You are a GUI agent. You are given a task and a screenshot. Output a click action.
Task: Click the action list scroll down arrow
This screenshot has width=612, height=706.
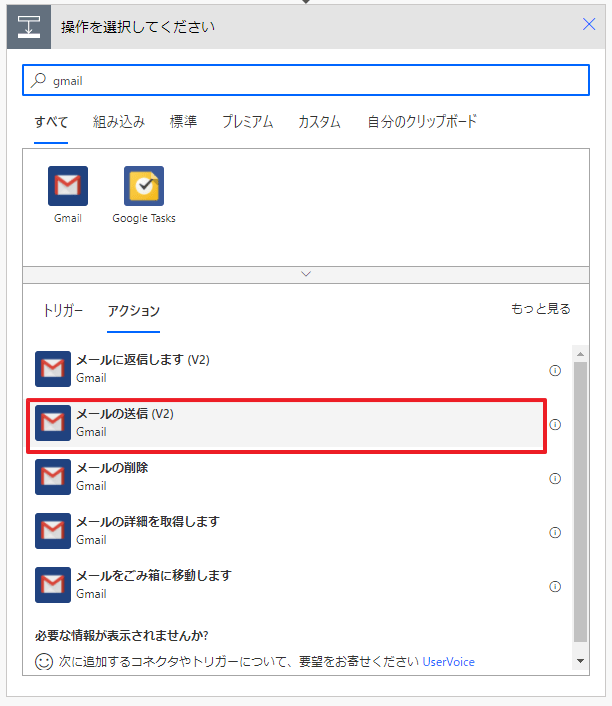coord(580,661)
